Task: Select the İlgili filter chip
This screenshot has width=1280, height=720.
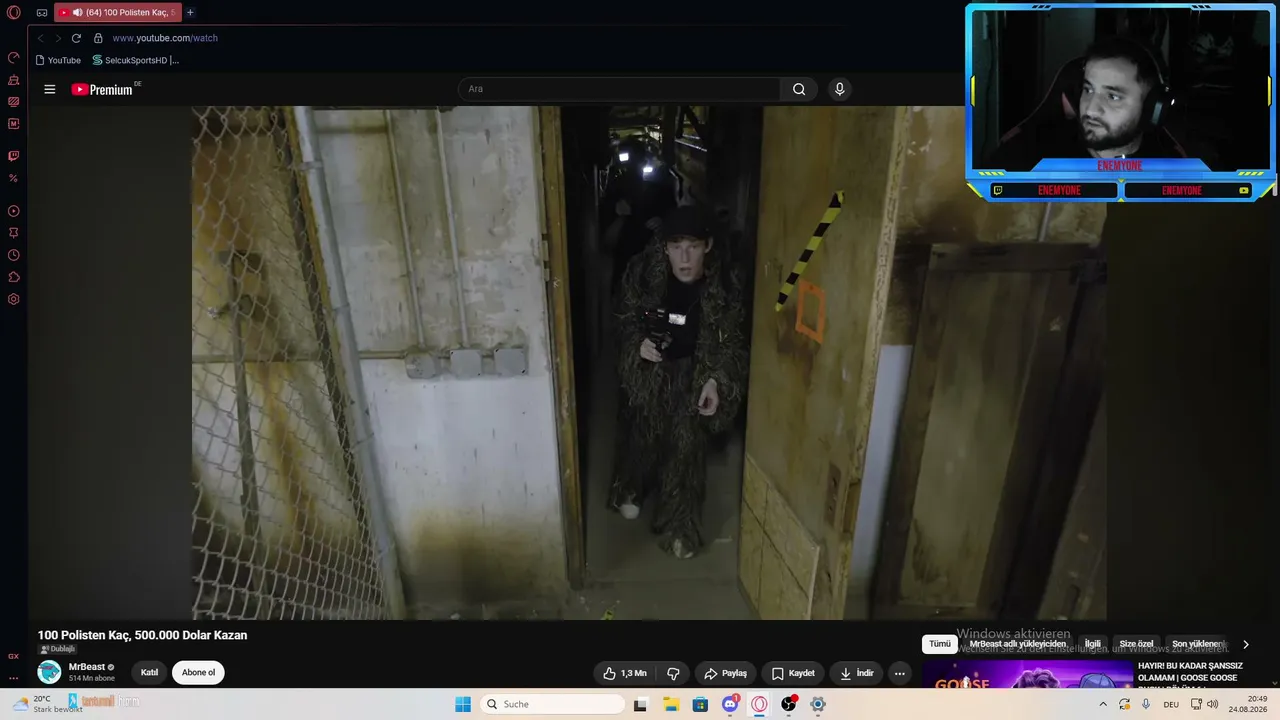Action: pyautogui.click(x=1093, y=644)
